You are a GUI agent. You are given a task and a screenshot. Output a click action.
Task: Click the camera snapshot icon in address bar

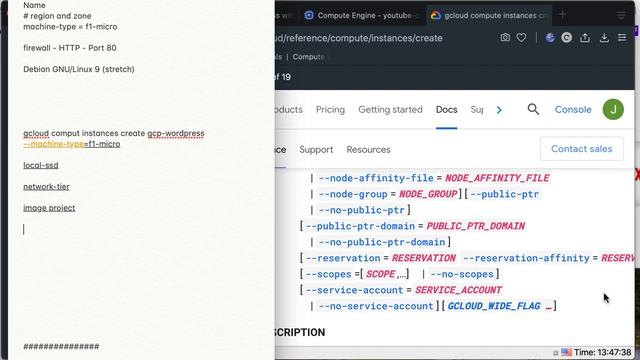[x=505, y=38]
